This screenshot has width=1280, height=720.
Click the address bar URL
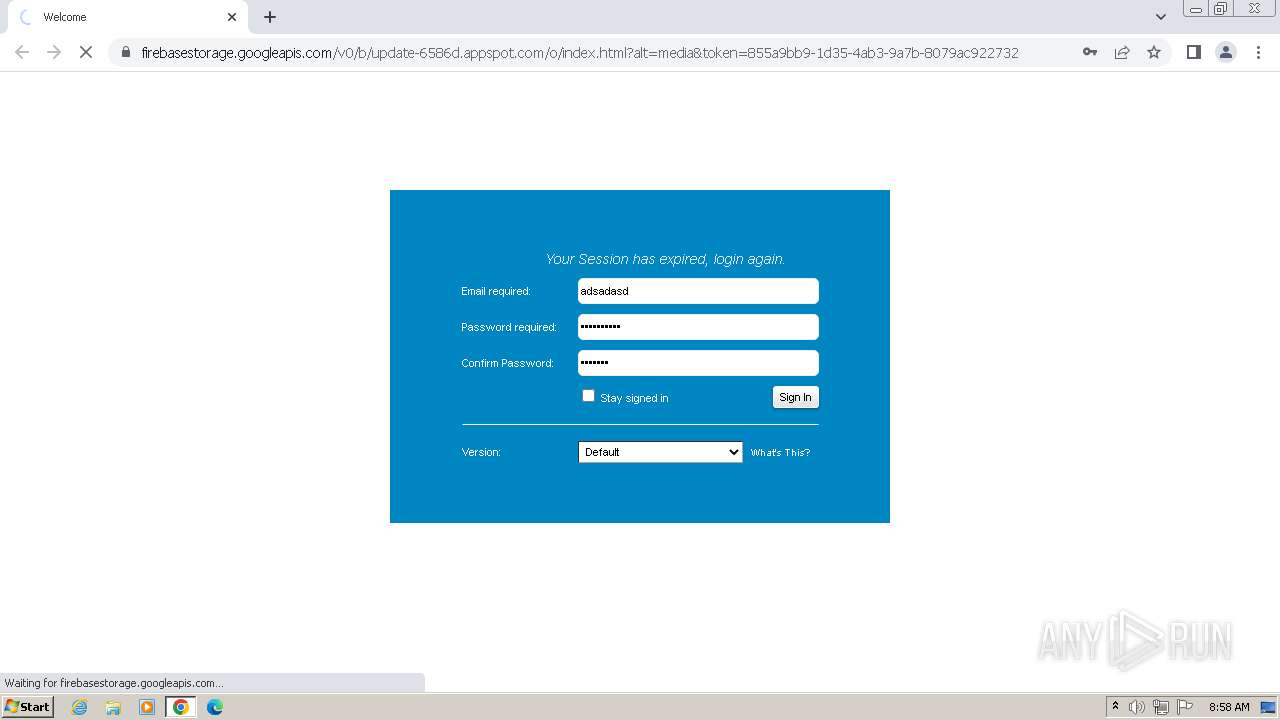click(x=579, y=52)
